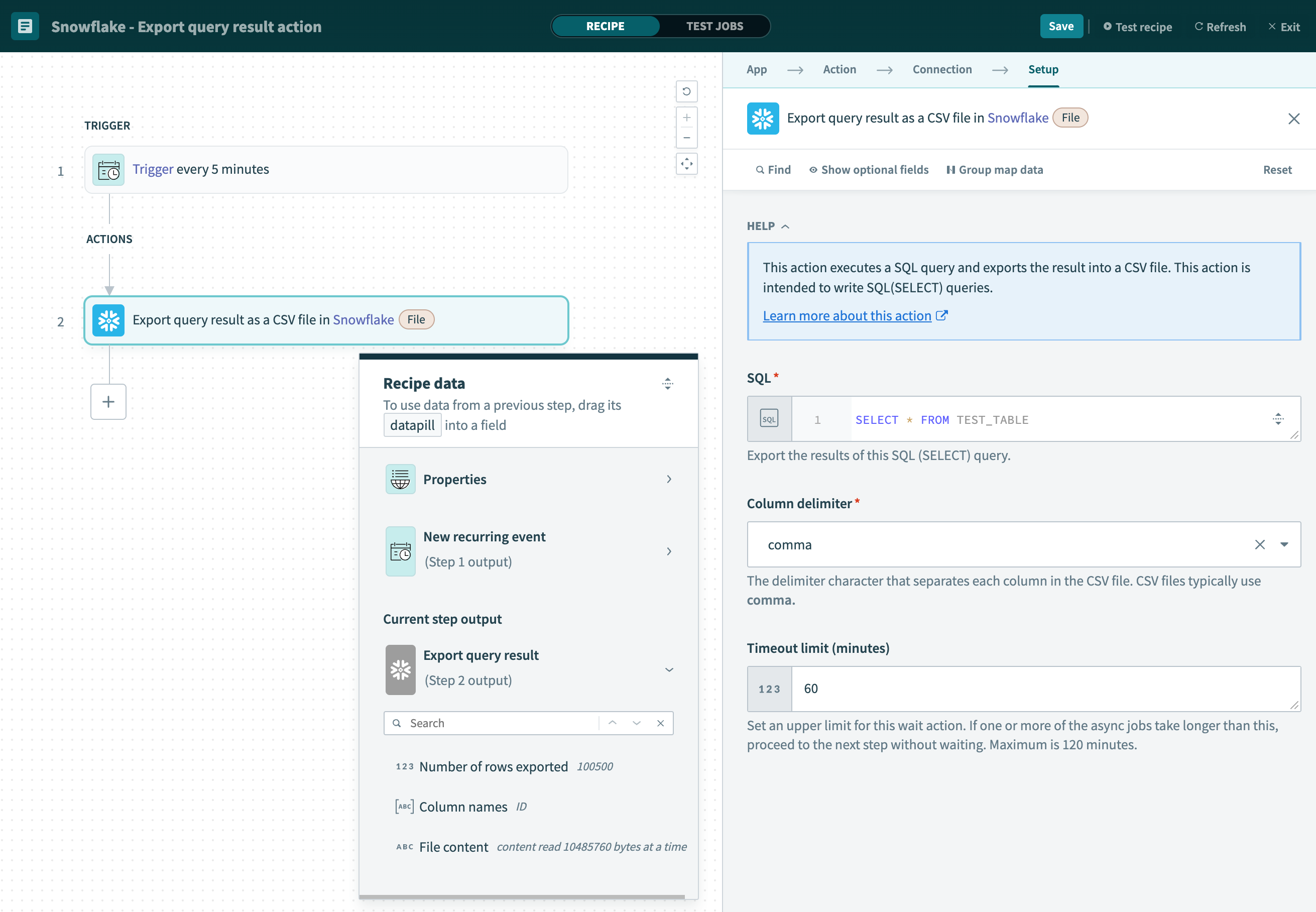Click the undo arrow on the recipe canvas
The width and height of the screenshot is (1316, 912).
point(686,91)
